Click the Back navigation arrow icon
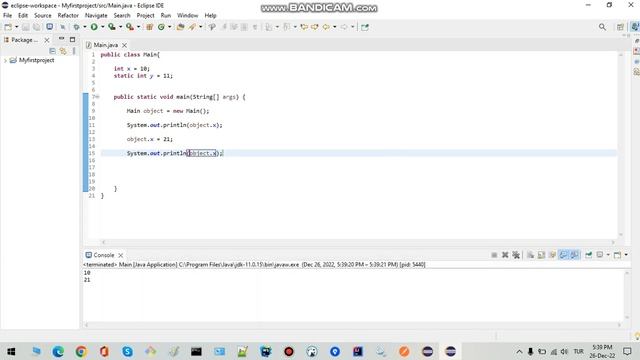Image resolution: width=640 pixels, height=360 pixels. 326,27
